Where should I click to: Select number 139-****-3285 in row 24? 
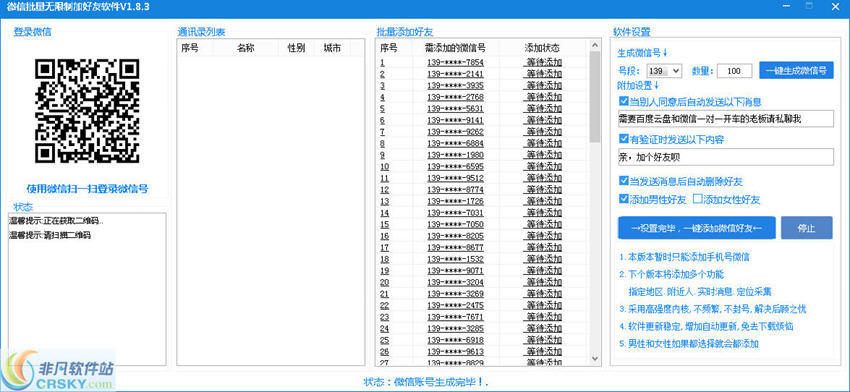[455, 329]
